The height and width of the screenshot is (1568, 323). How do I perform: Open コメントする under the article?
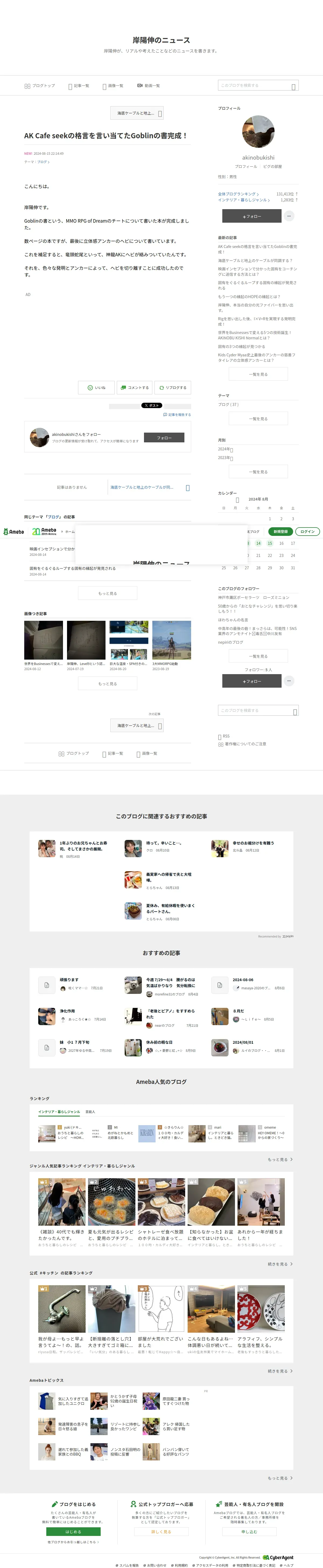(134, 387)
